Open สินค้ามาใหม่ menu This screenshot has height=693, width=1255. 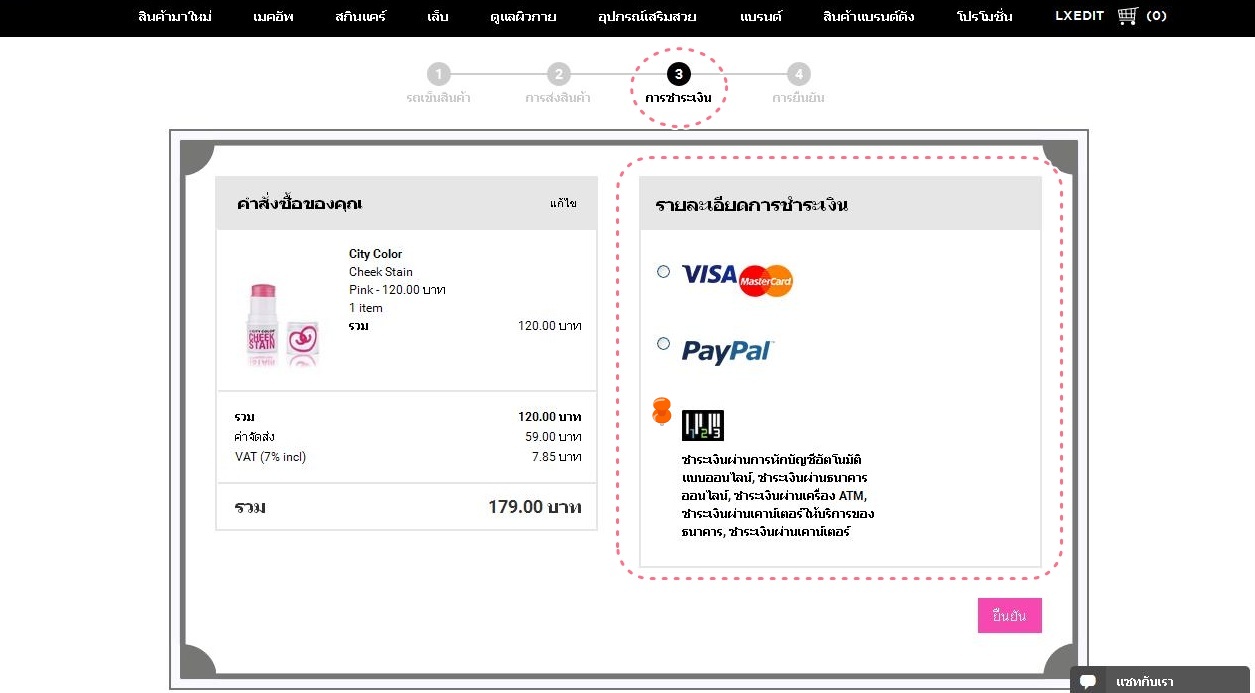click(x=175, y=17)
